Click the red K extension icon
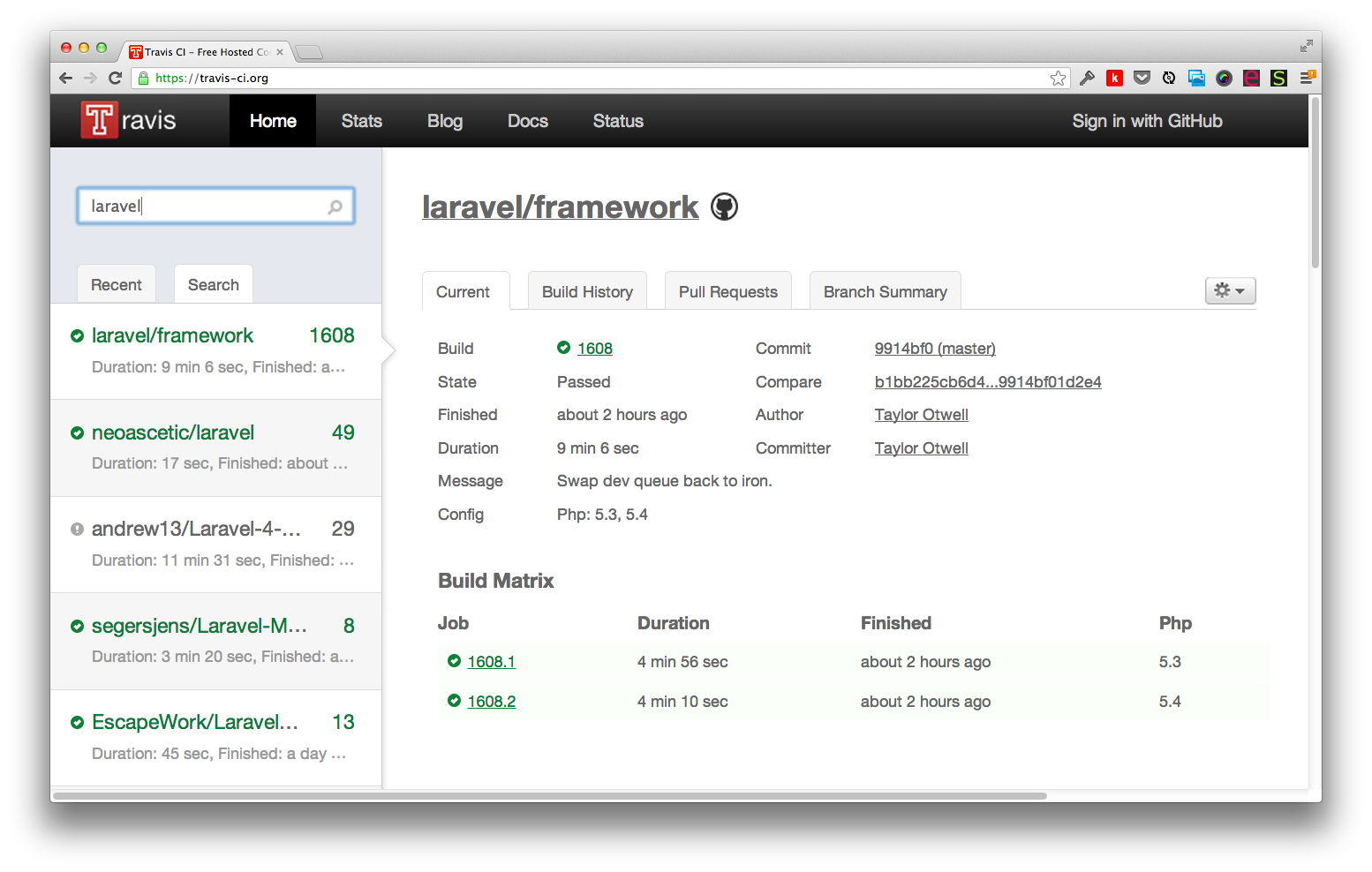The width and height of the screenshot is (1372, 872). tap(1114, 78)
